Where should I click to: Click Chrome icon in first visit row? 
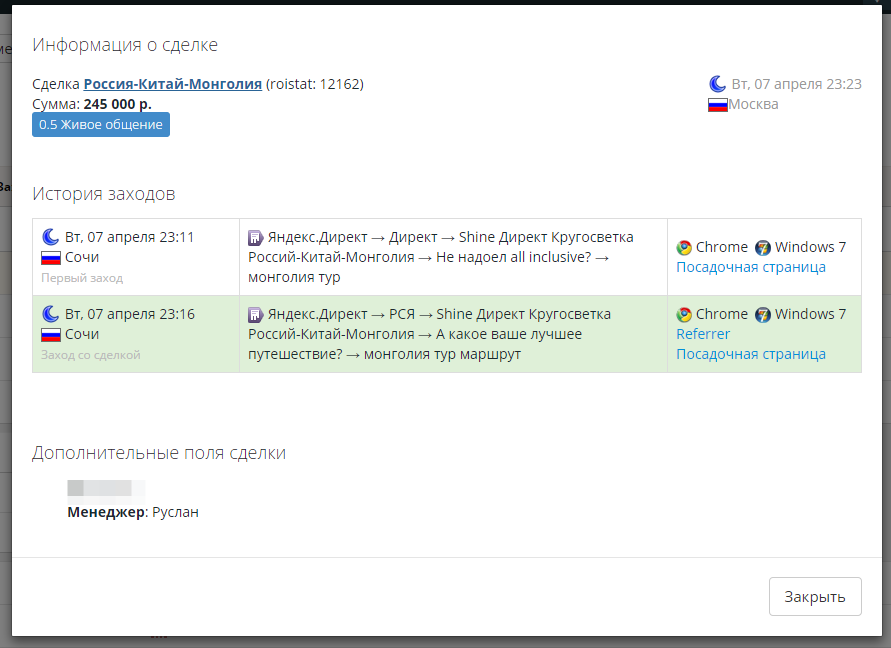tap(684, 248)
